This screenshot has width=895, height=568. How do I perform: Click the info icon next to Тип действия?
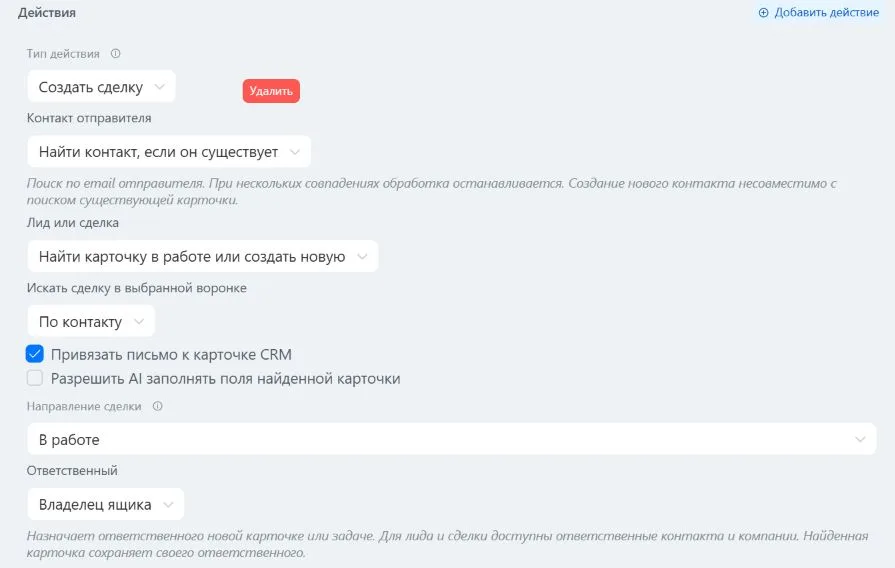pyautogui.click(x=115, y=54)
